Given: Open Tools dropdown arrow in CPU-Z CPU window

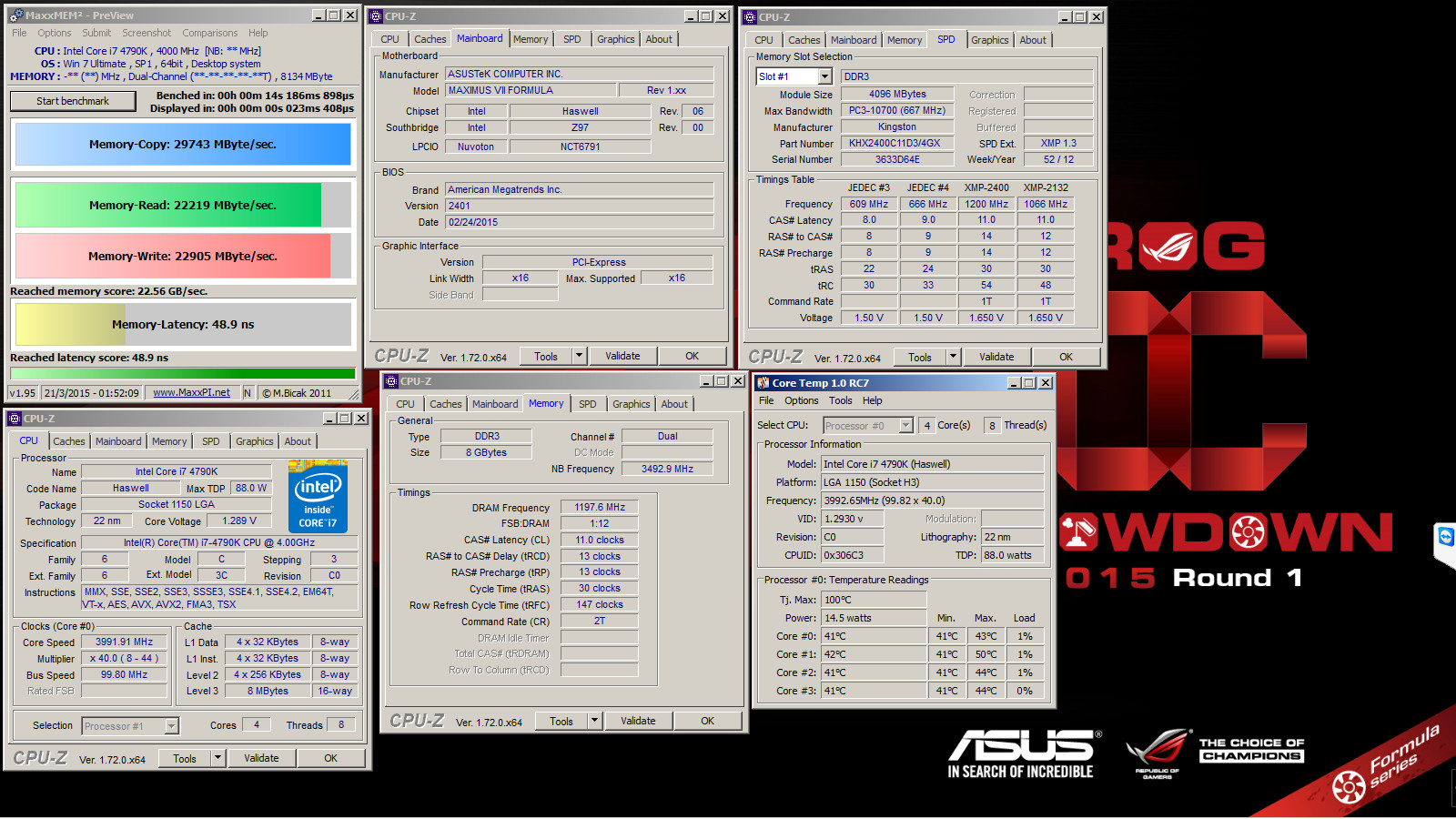Looking at the screenshot, I should [217, 758].
